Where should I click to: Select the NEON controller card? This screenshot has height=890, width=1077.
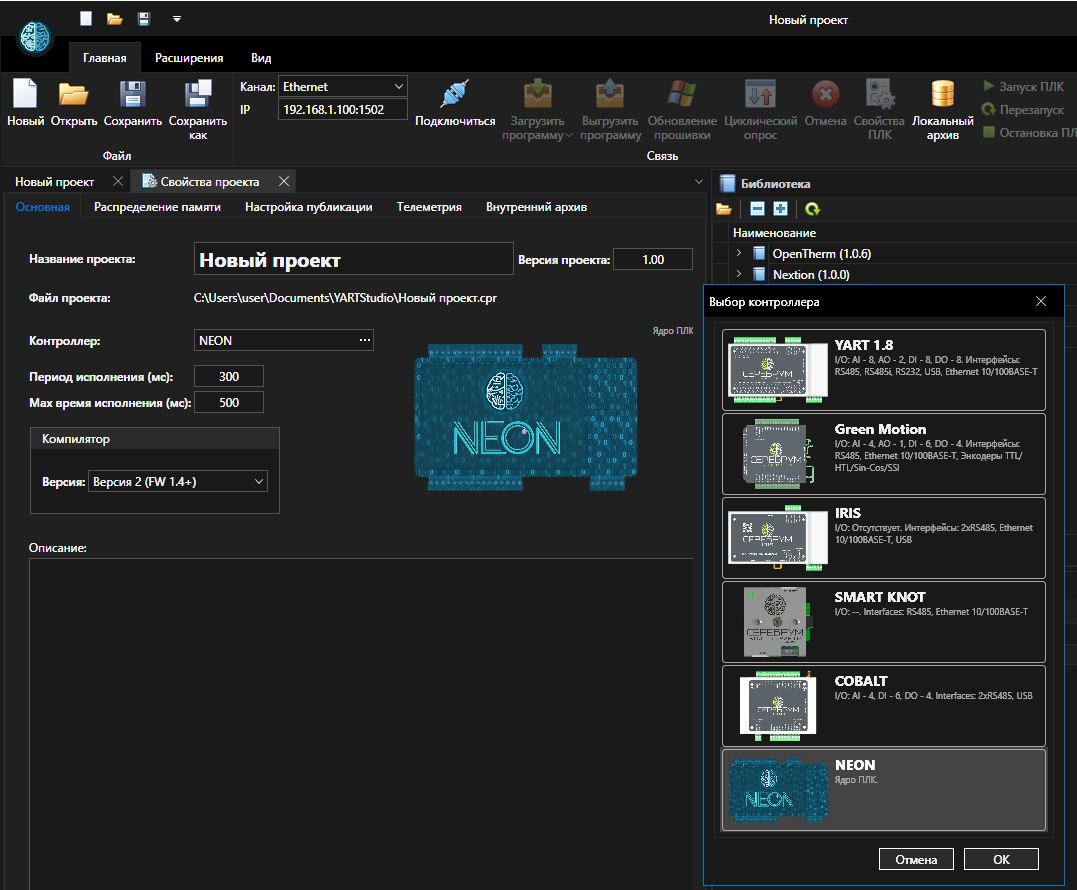884,790
